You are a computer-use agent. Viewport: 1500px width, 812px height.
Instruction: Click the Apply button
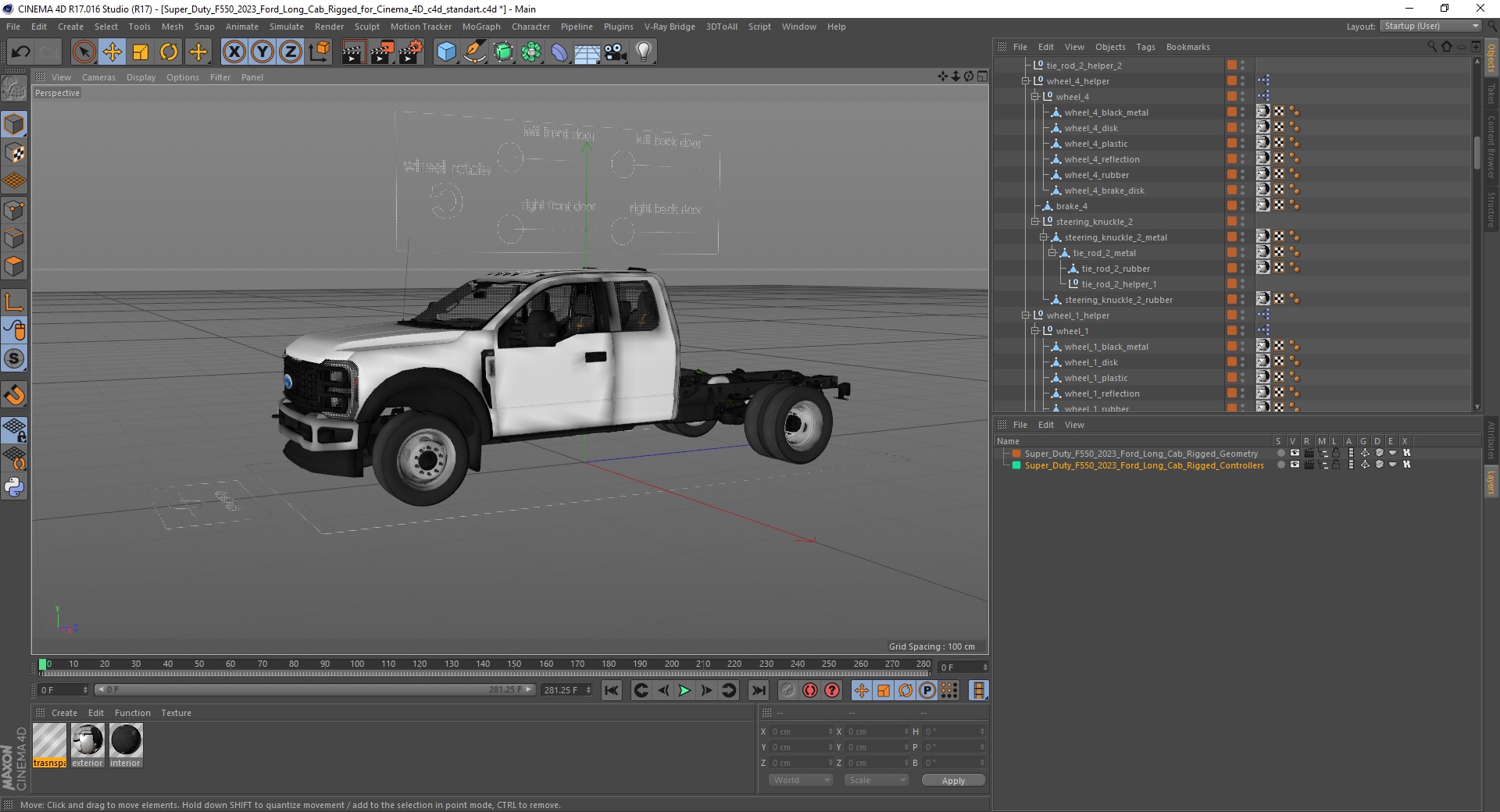coord(953,781)
